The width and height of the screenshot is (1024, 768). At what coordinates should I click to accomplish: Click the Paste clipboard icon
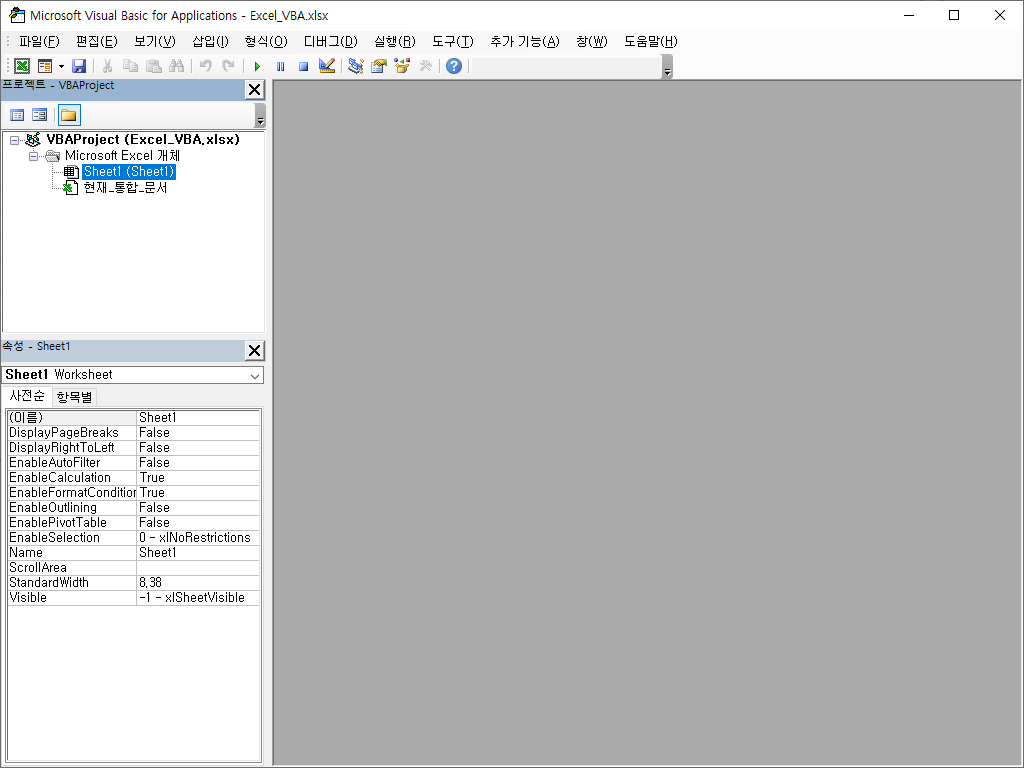click(x=153, y=66)
